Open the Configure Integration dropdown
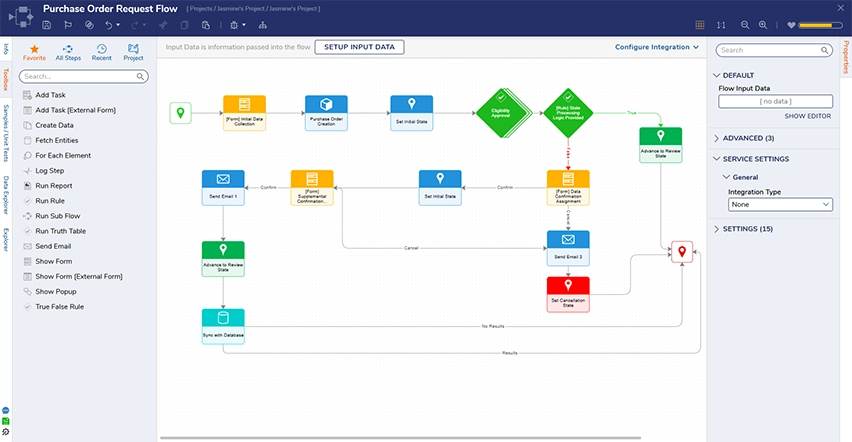 pos(658,47)
